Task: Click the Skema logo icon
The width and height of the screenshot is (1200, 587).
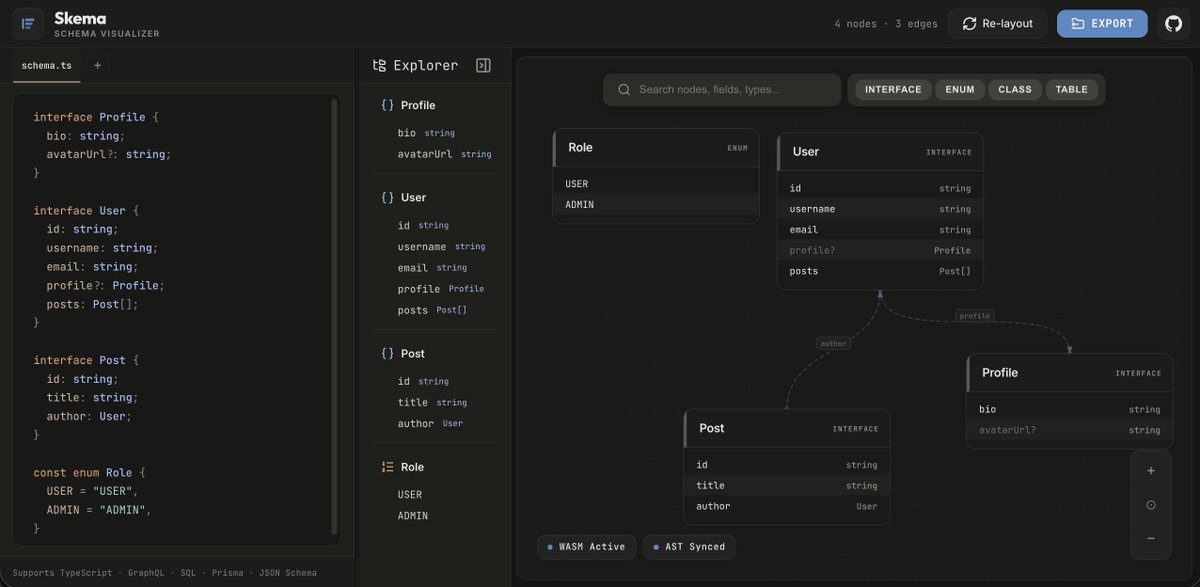Action: click(28, 23)
